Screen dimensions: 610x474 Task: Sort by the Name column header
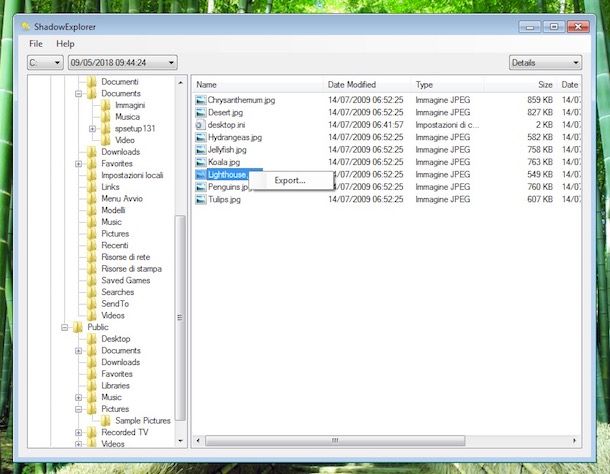[x=258, y=84]
